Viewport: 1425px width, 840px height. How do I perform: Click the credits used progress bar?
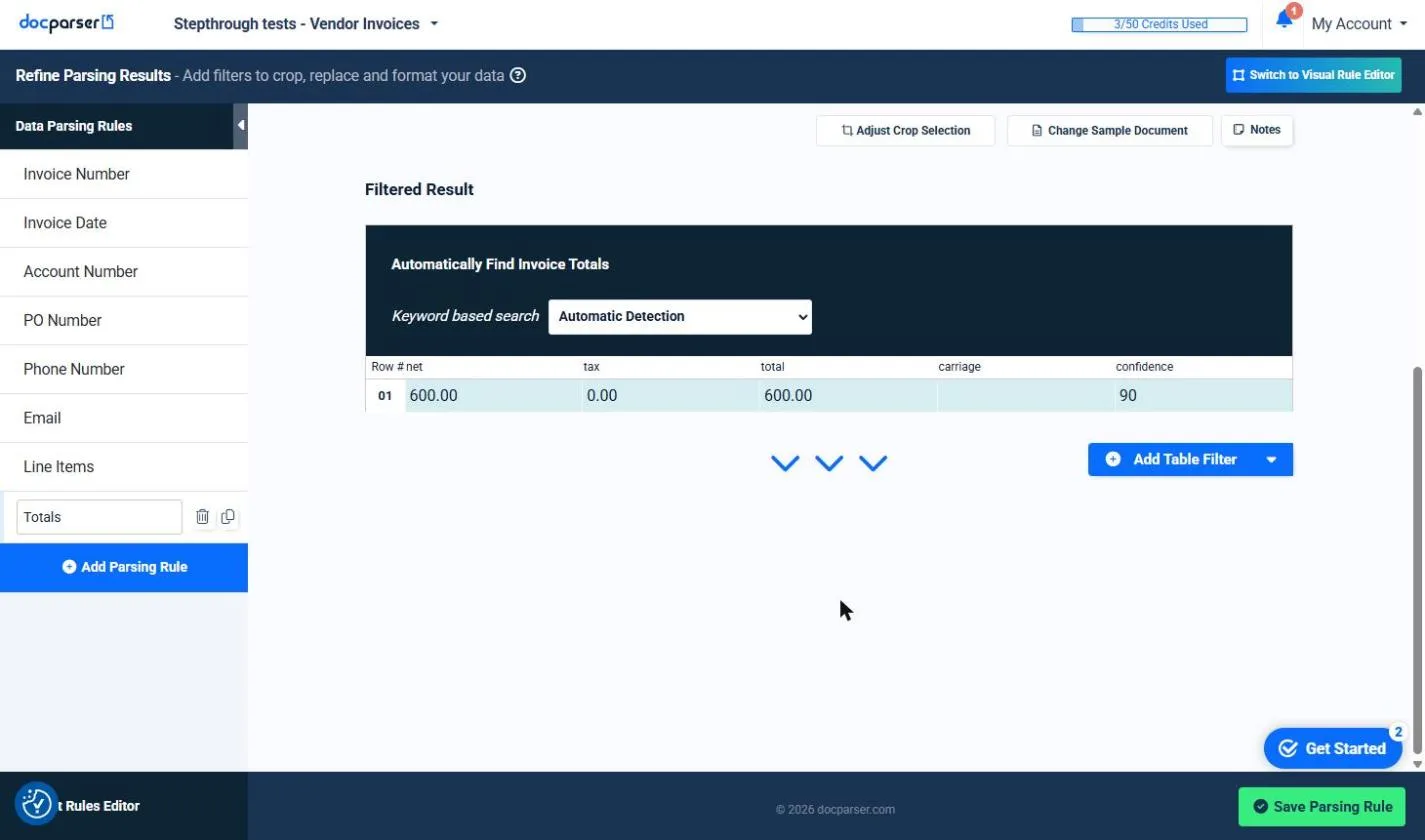1159,25
